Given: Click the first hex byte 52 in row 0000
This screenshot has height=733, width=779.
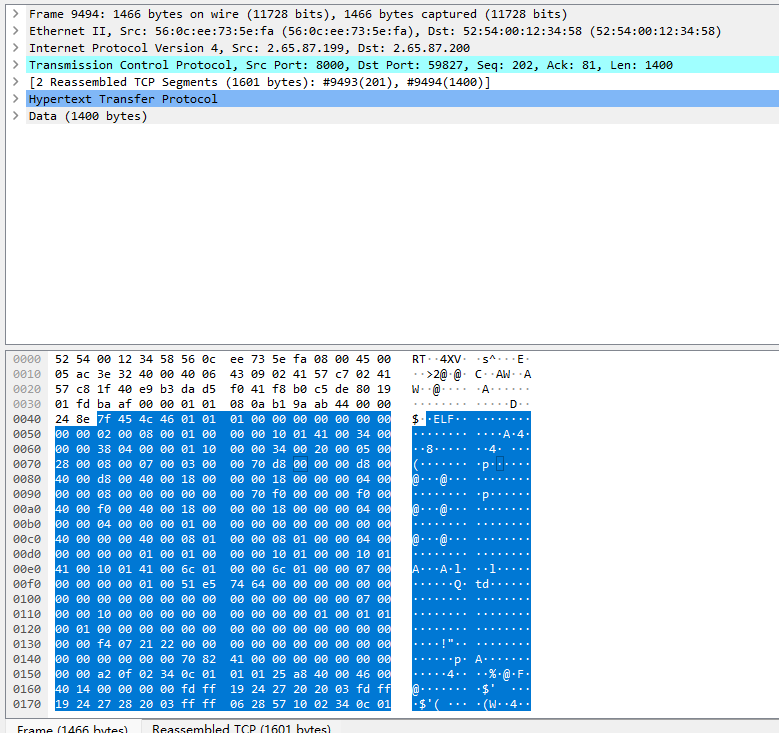Looking at the screenshot, I should 62,359.
